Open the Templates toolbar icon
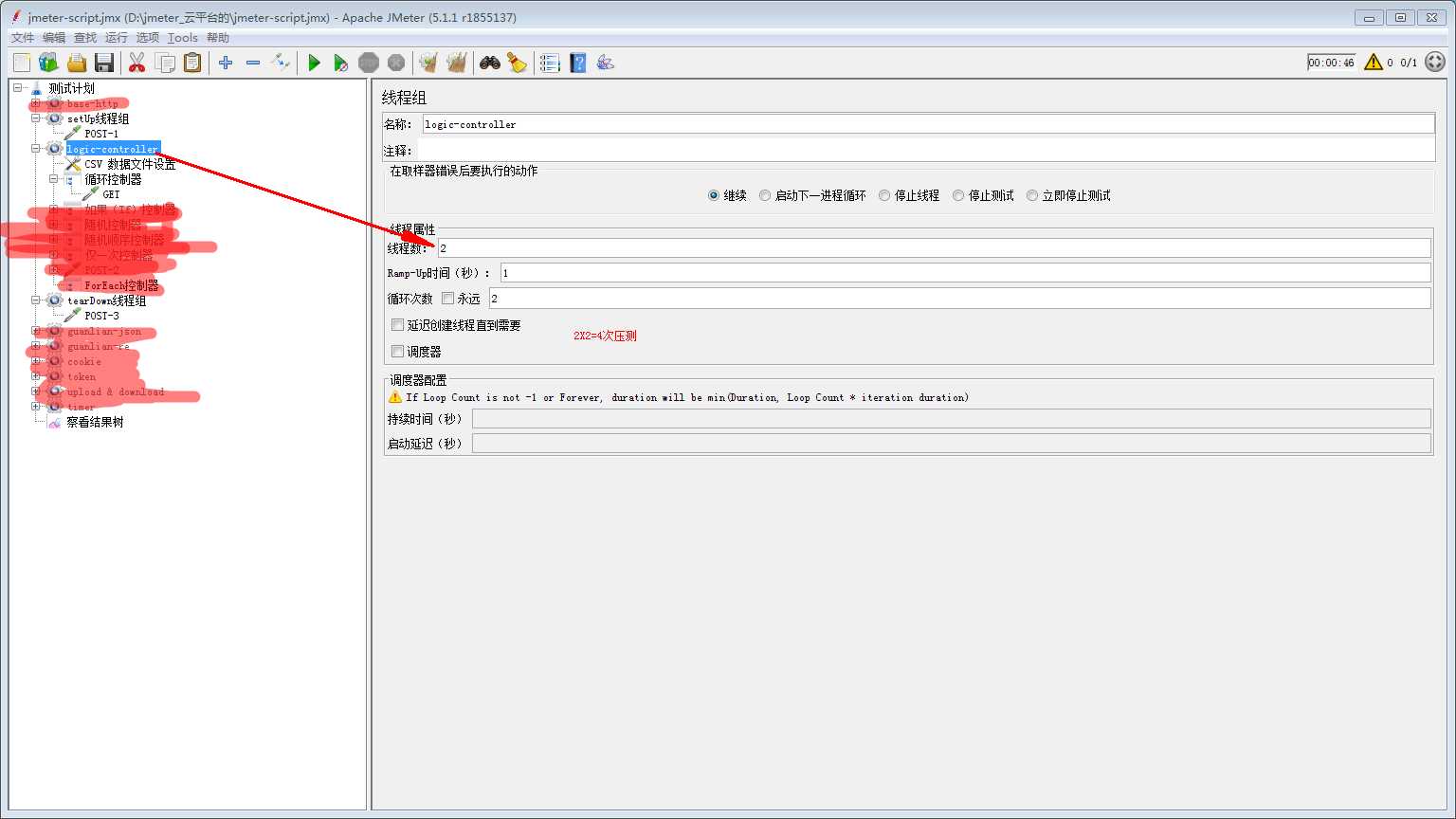This screenshot has height=819, width=1456. [48, 63]
